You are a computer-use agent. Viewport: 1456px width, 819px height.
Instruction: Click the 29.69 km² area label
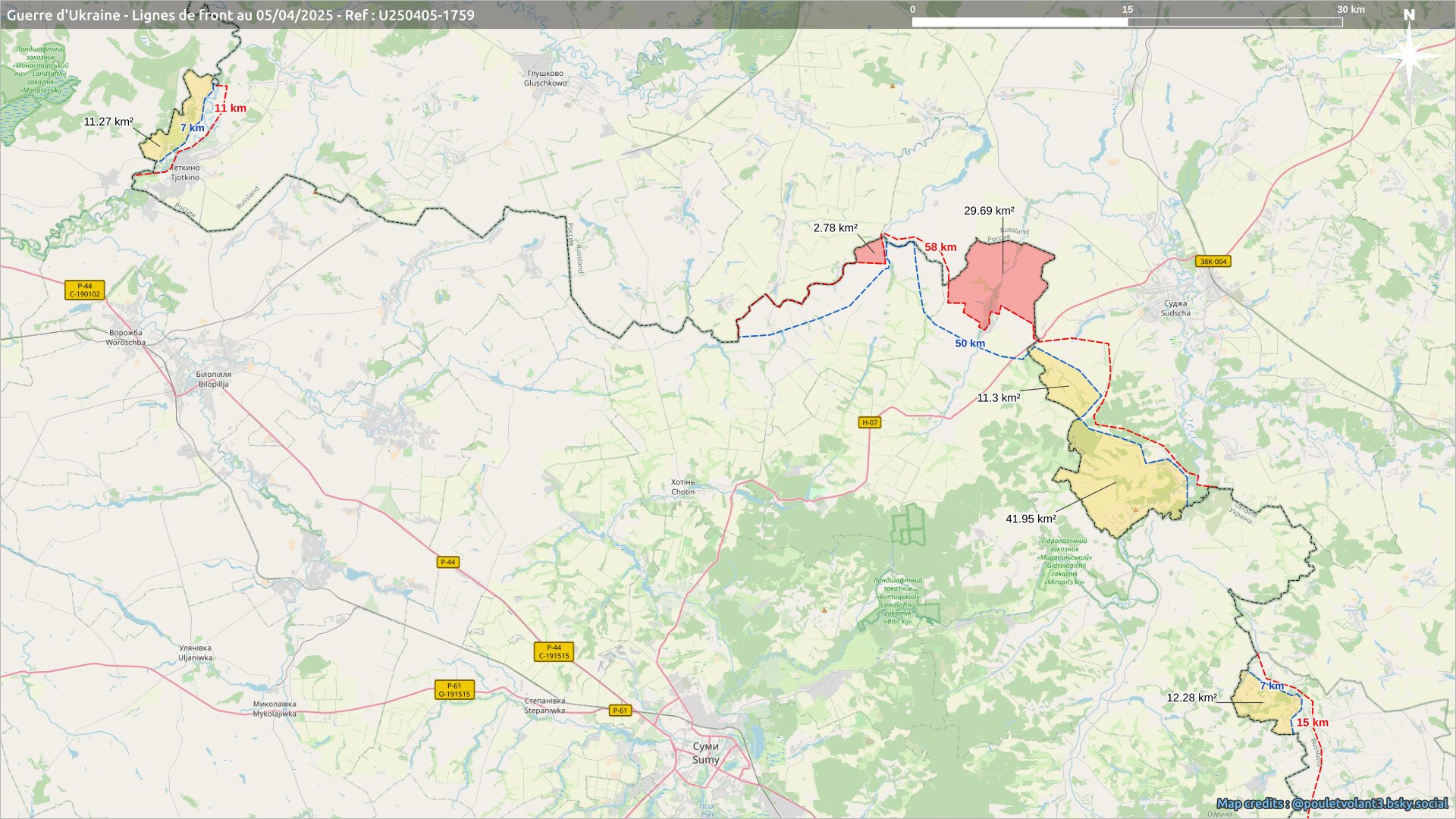coord(989,211)
